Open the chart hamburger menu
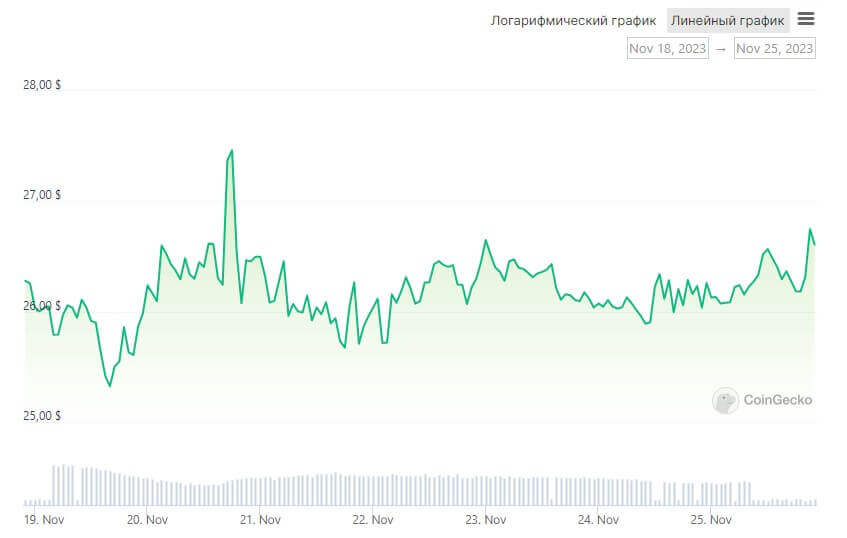 click(806, 19)
